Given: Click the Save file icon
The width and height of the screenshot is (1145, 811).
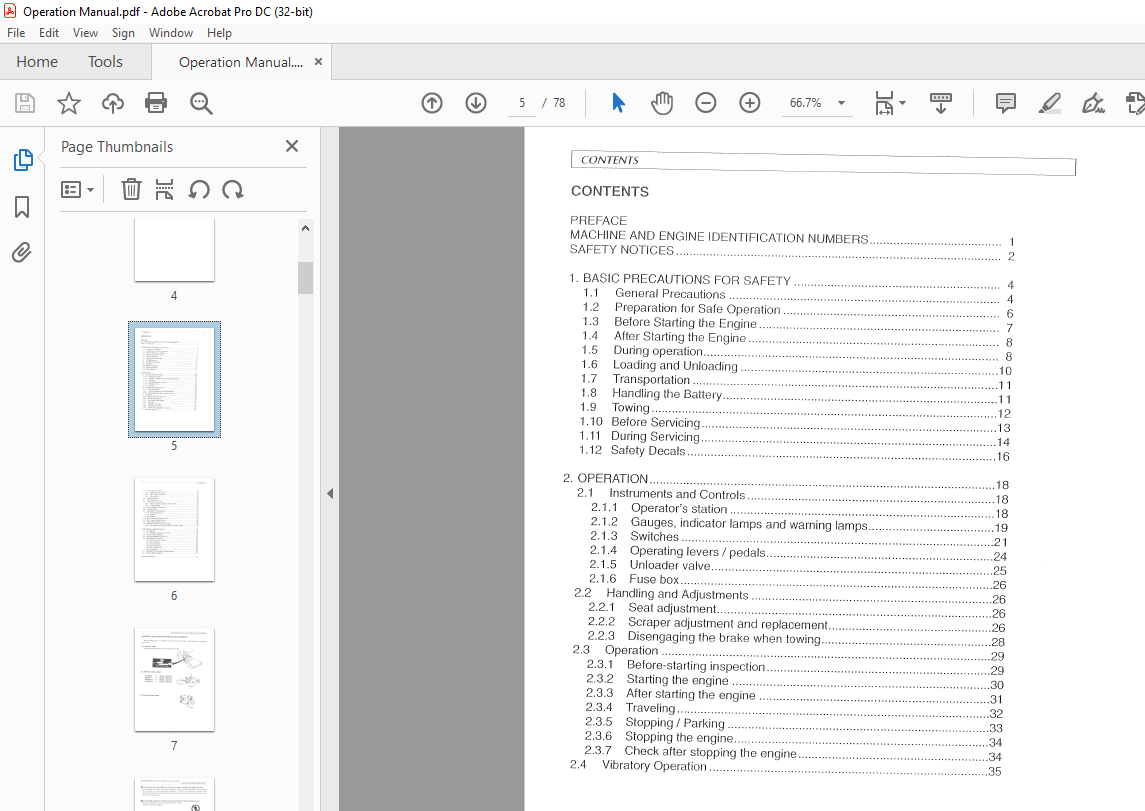Looking at the screenshot, I should pos(25,103).
